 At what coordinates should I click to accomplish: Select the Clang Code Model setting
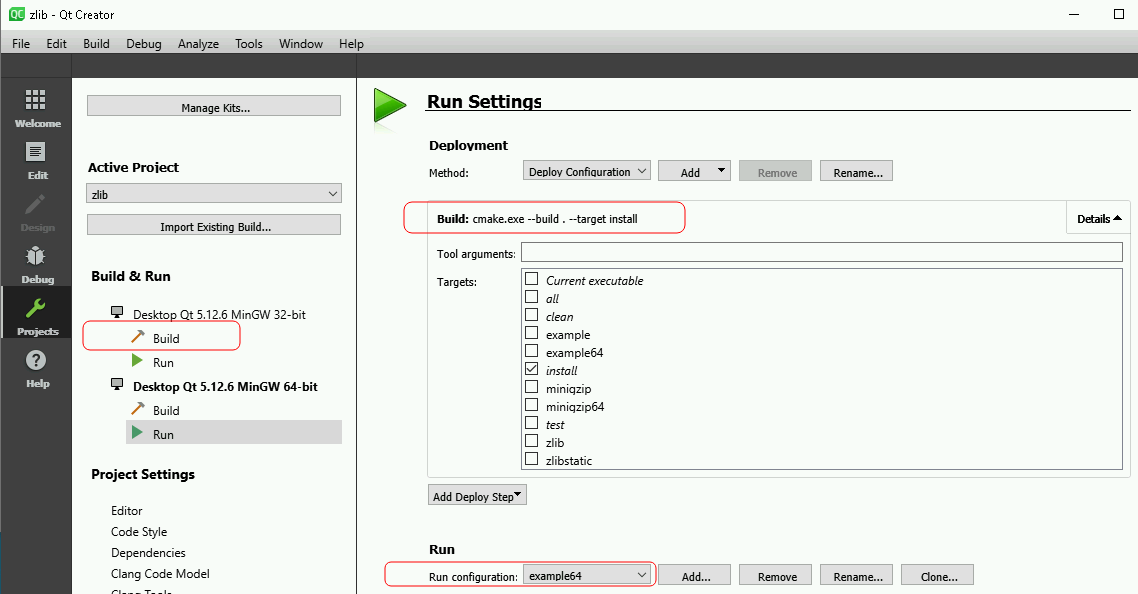pyautogui.click(x=160, y=574)
